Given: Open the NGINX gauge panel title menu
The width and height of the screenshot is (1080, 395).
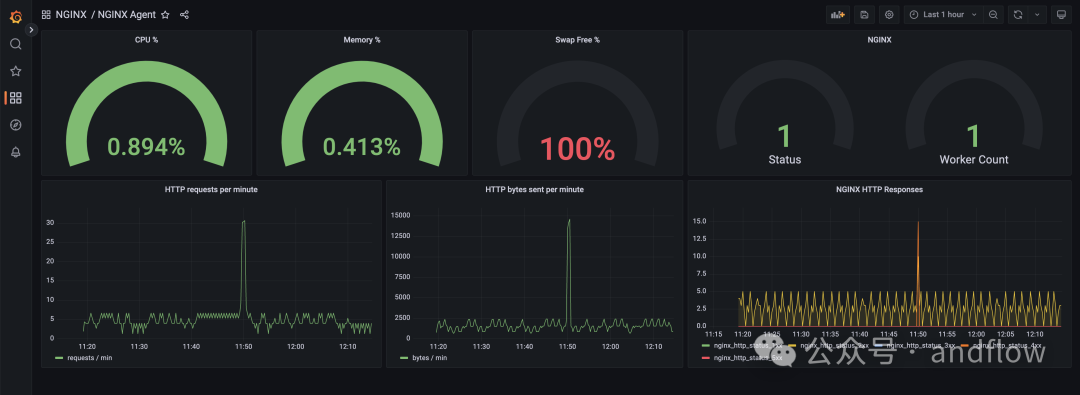Looking at the screenshot, I should [880, 40].
